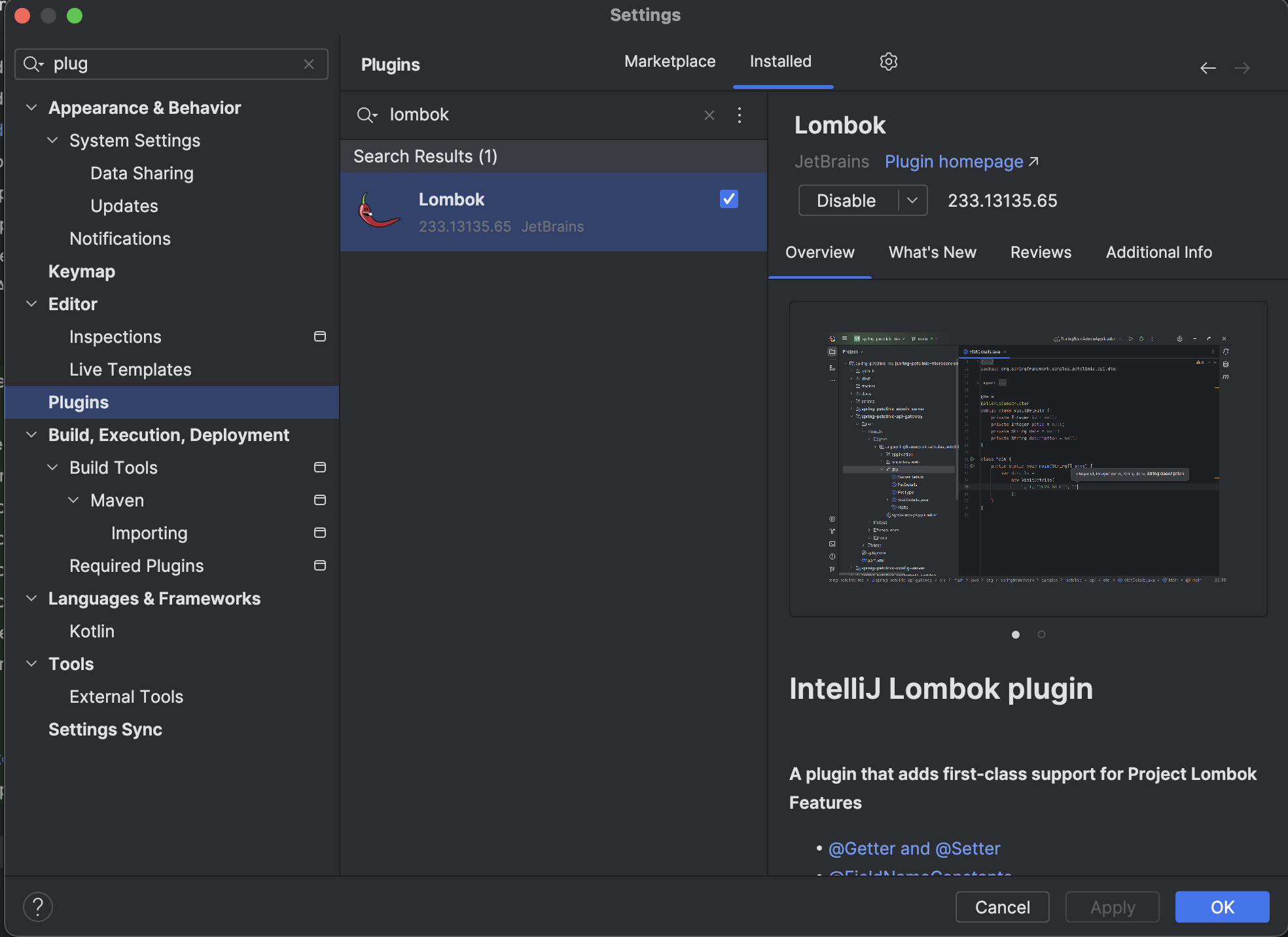Click the Lombok plugin screenshot thumbnail
1288x937 pixels.
coord(1028,458)
